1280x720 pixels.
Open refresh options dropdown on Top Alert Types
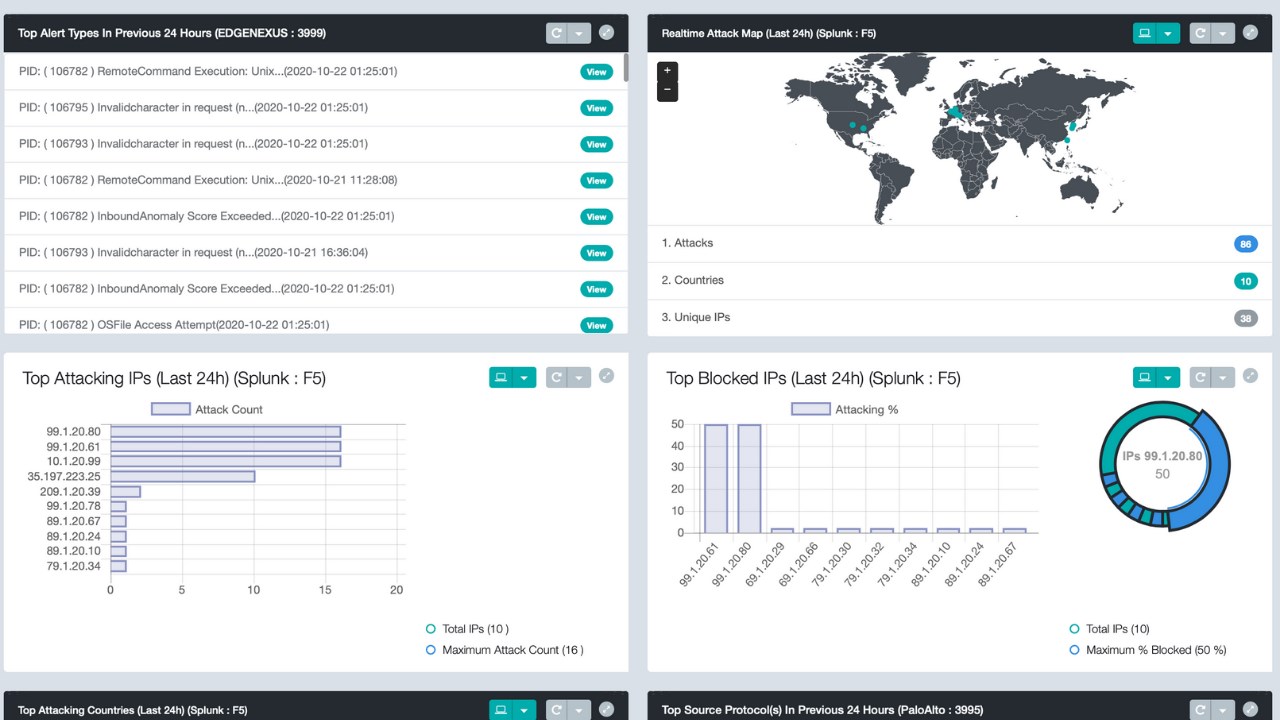(579, 33)
